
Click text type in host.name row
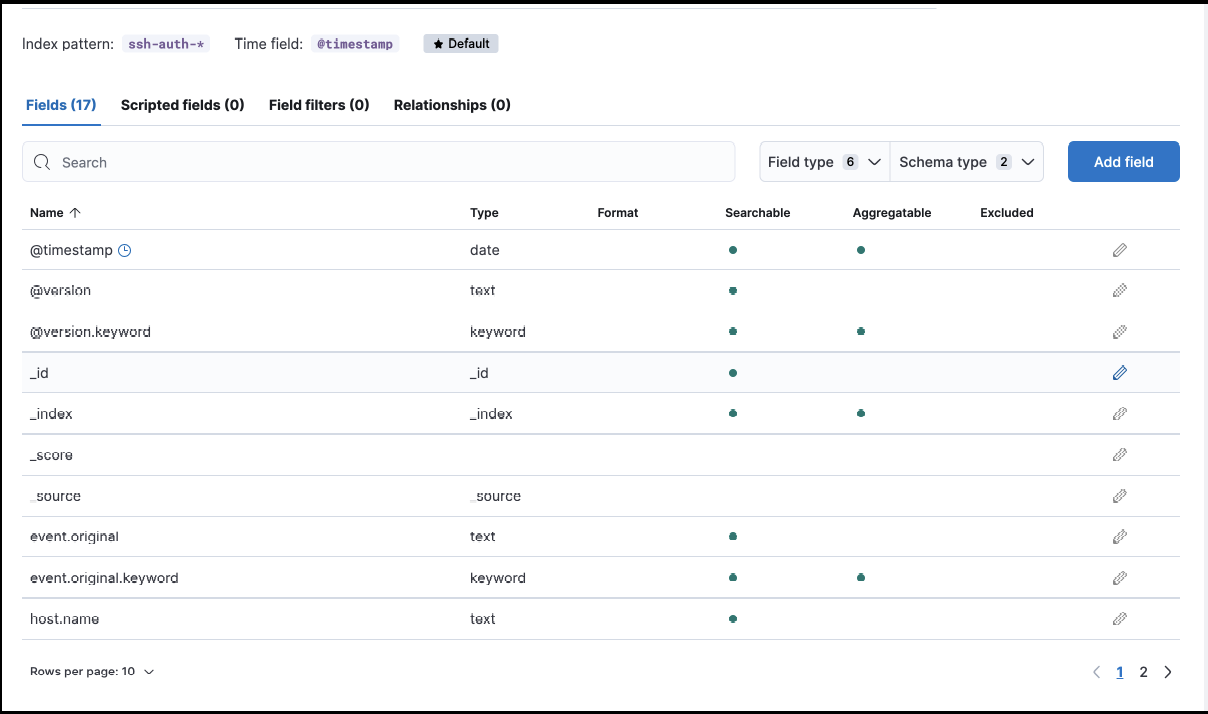click(482, 619)
